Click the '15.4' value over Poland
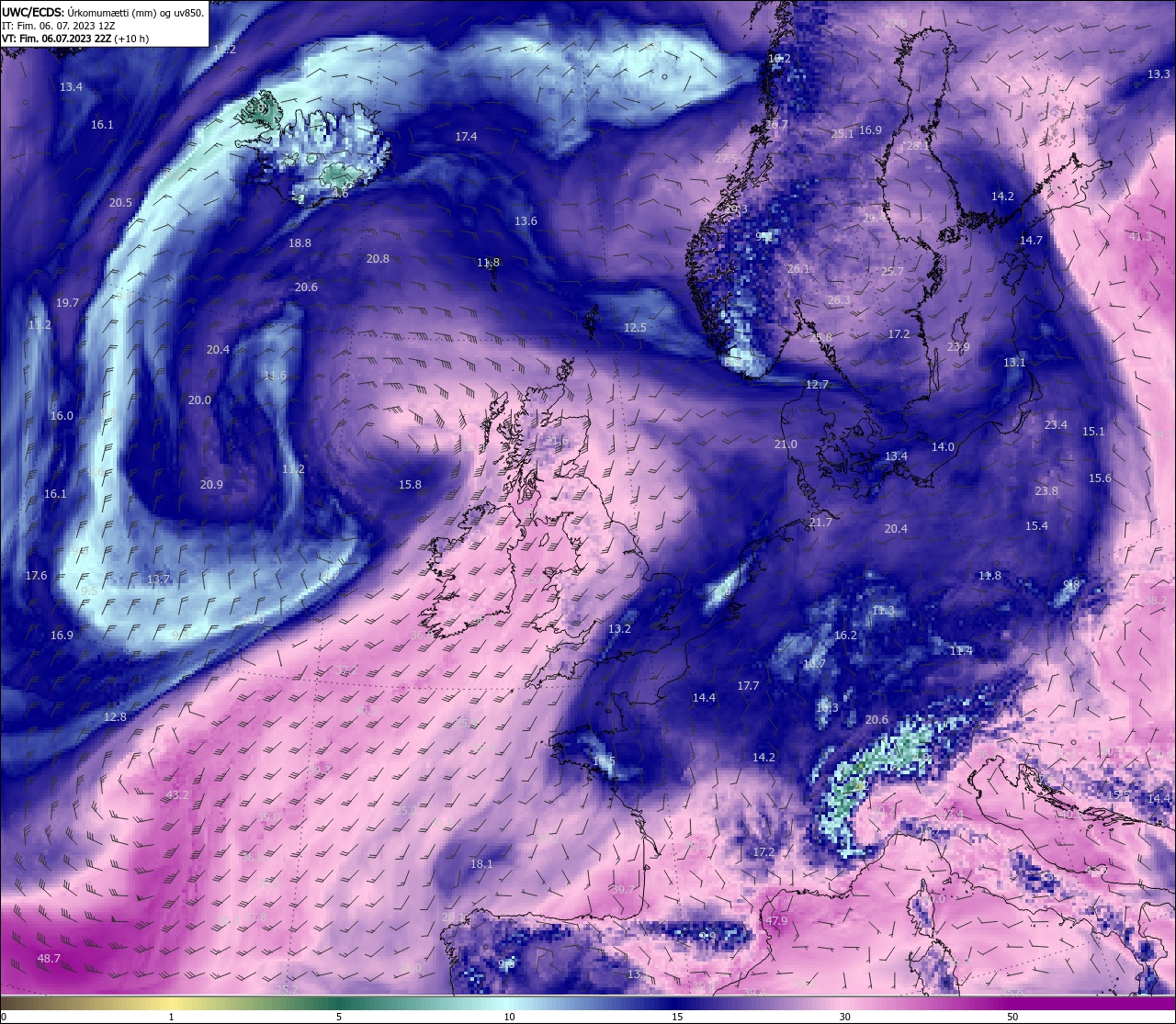The width and height of the screenshot is (1176, 1024). pyautogui.click(x=1036, y=526)
